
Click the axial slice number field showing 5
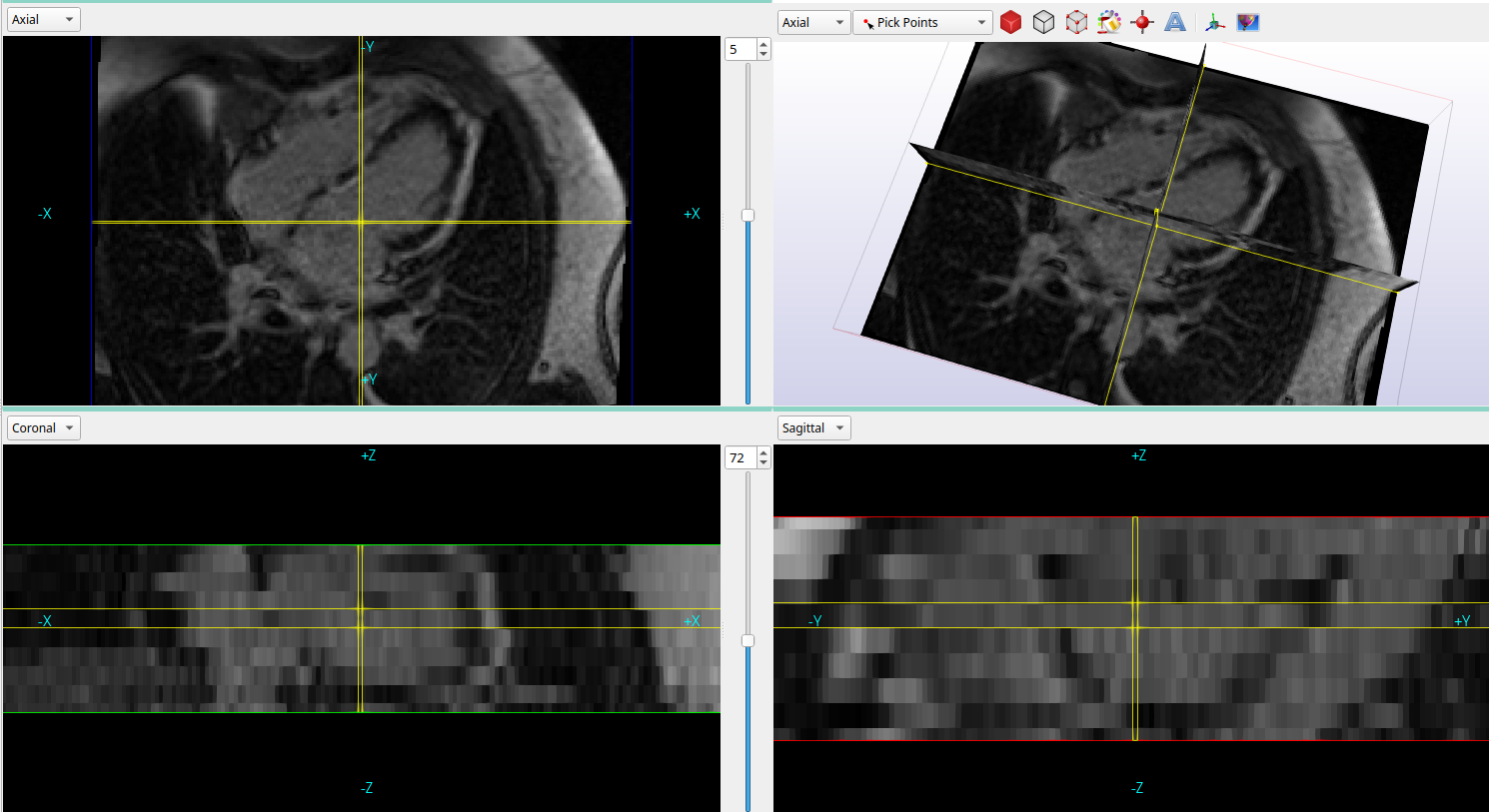(741, 49)
